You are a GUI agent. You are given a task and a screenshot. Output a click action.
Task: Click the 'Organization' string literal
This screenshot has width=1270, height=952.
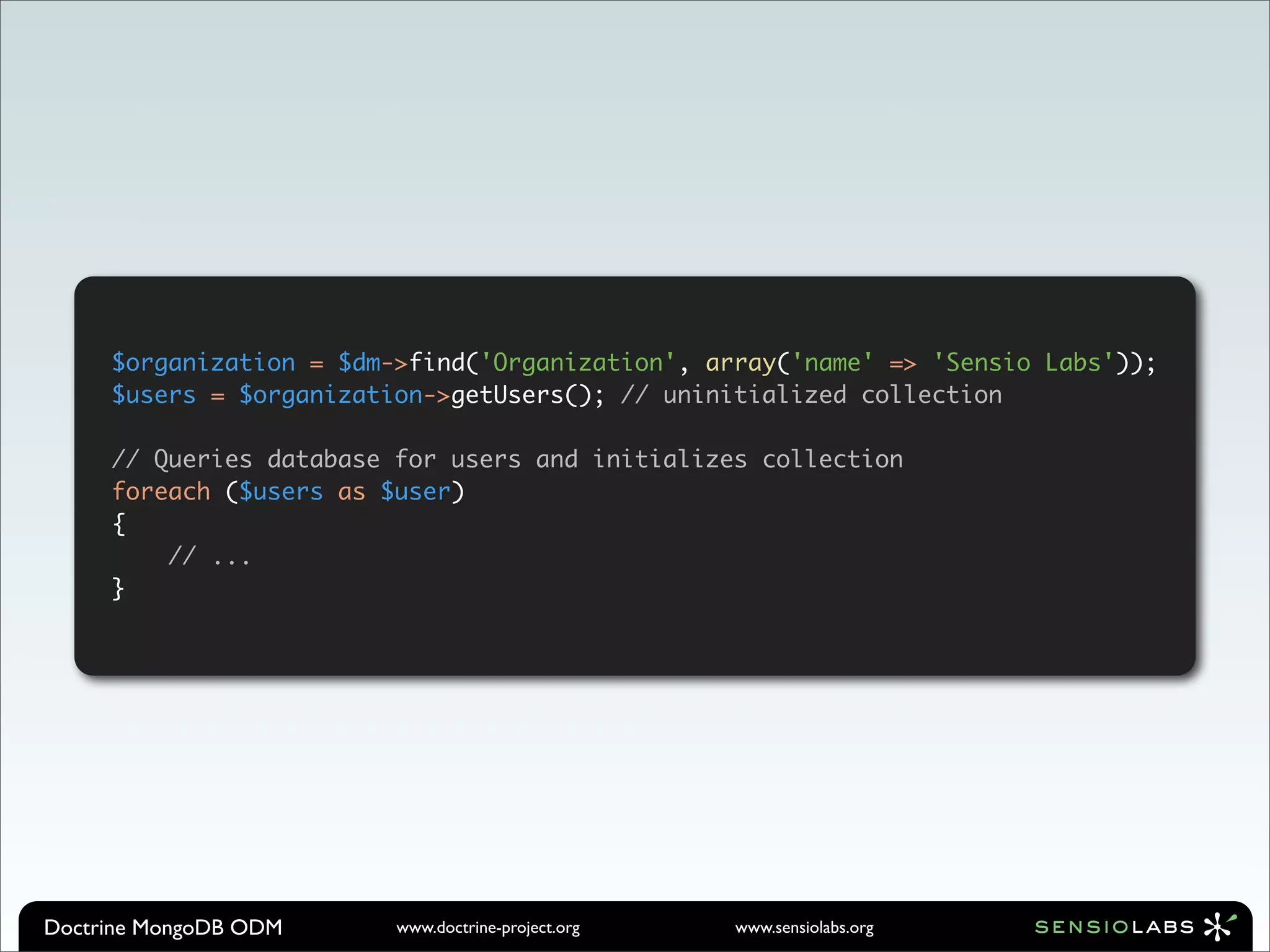click(x=577, y=363)
